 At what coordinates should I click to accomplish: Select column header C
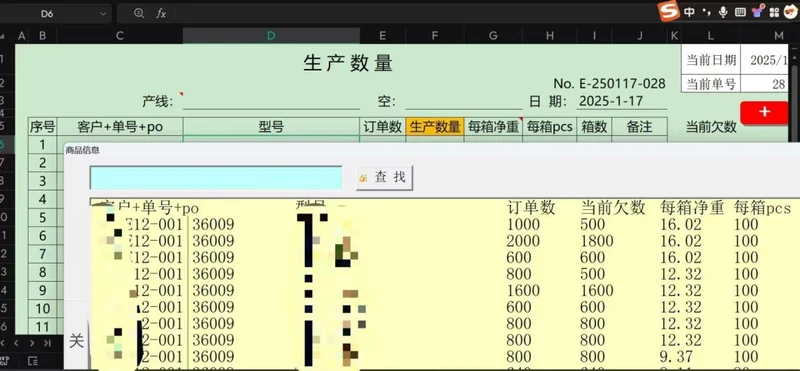tap(120, 35)
